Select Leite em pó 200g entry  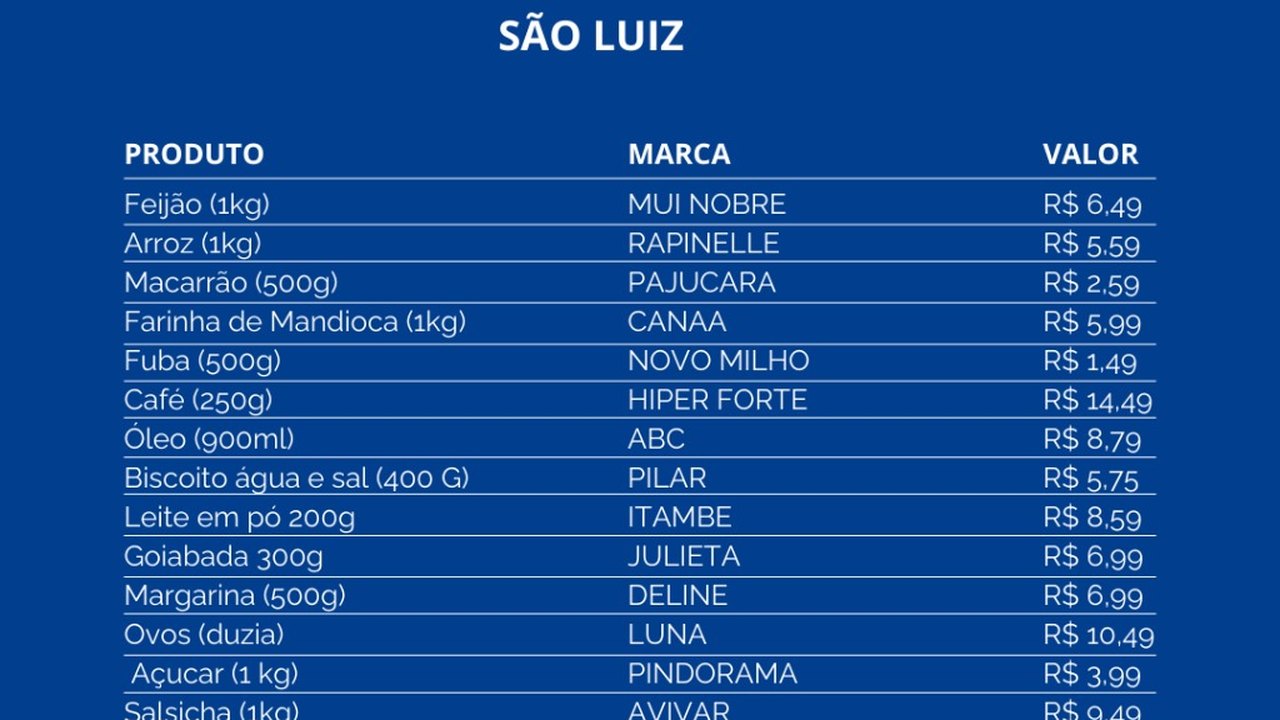click(239, 518)
